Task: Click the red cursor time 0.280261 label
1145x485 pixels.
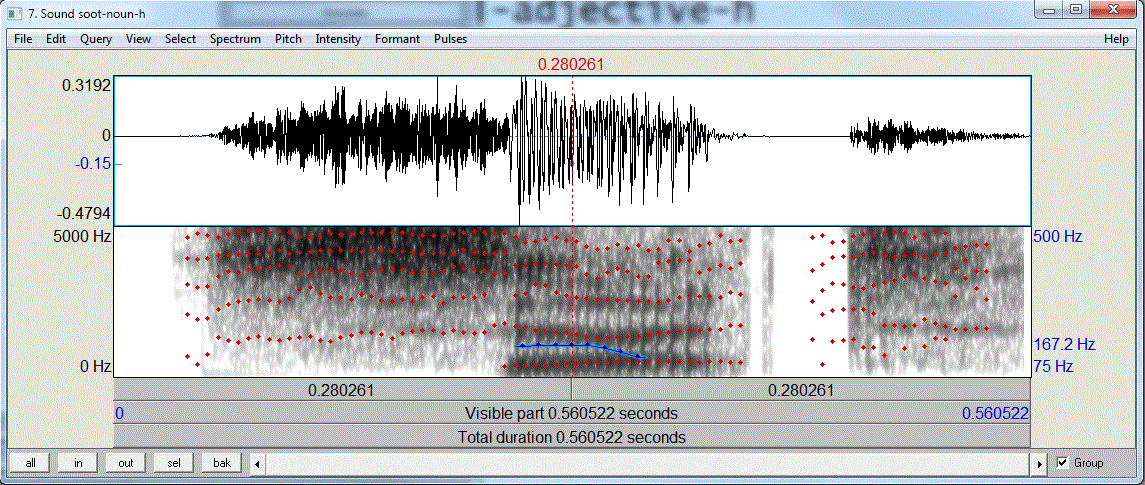Action: pyautogui.click(x=571, y=65)
